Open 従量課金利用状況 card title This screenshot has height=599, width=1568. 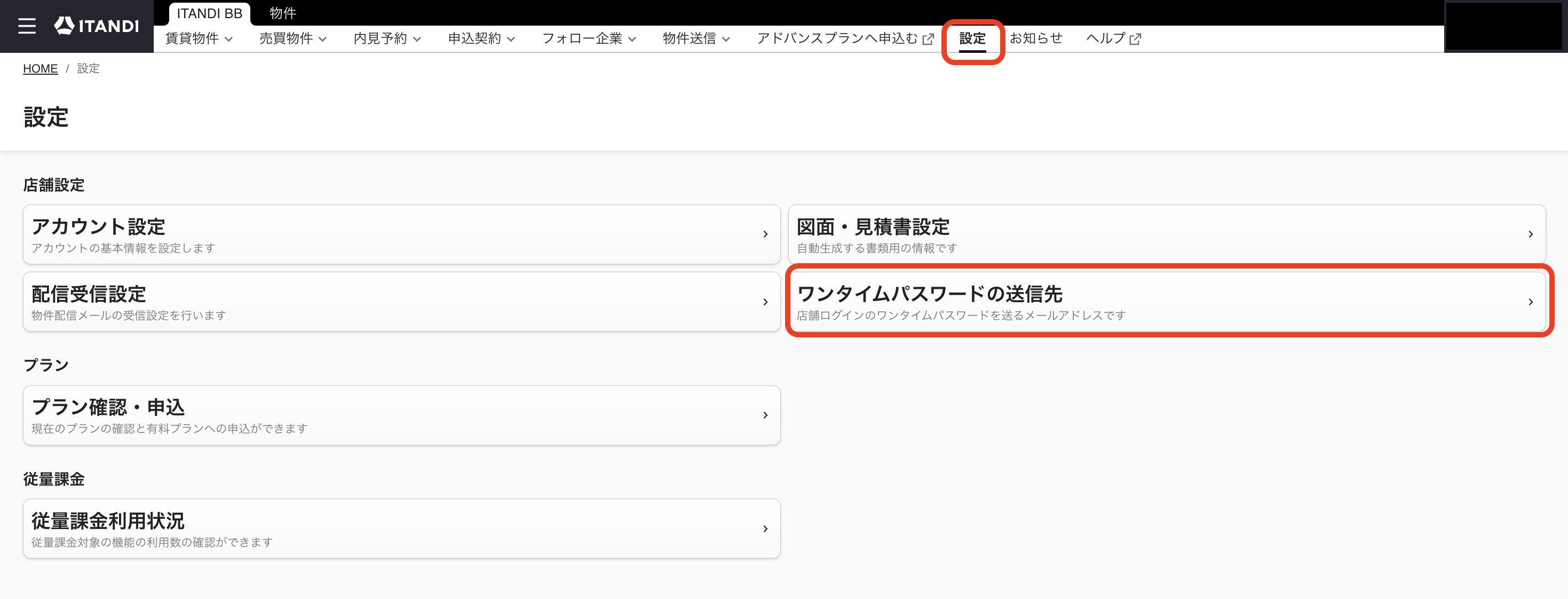108,521
